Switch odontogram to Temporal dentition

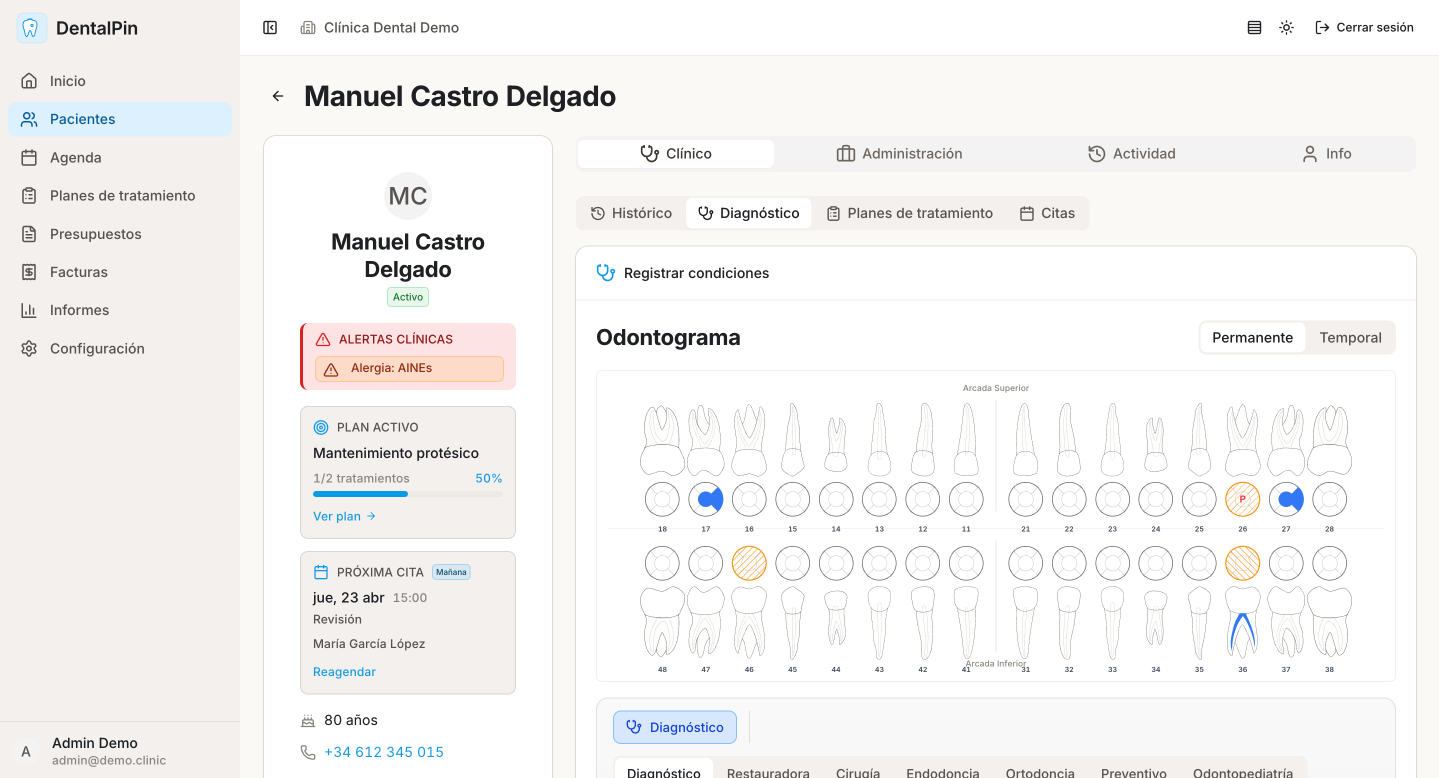pos(1350,338)
